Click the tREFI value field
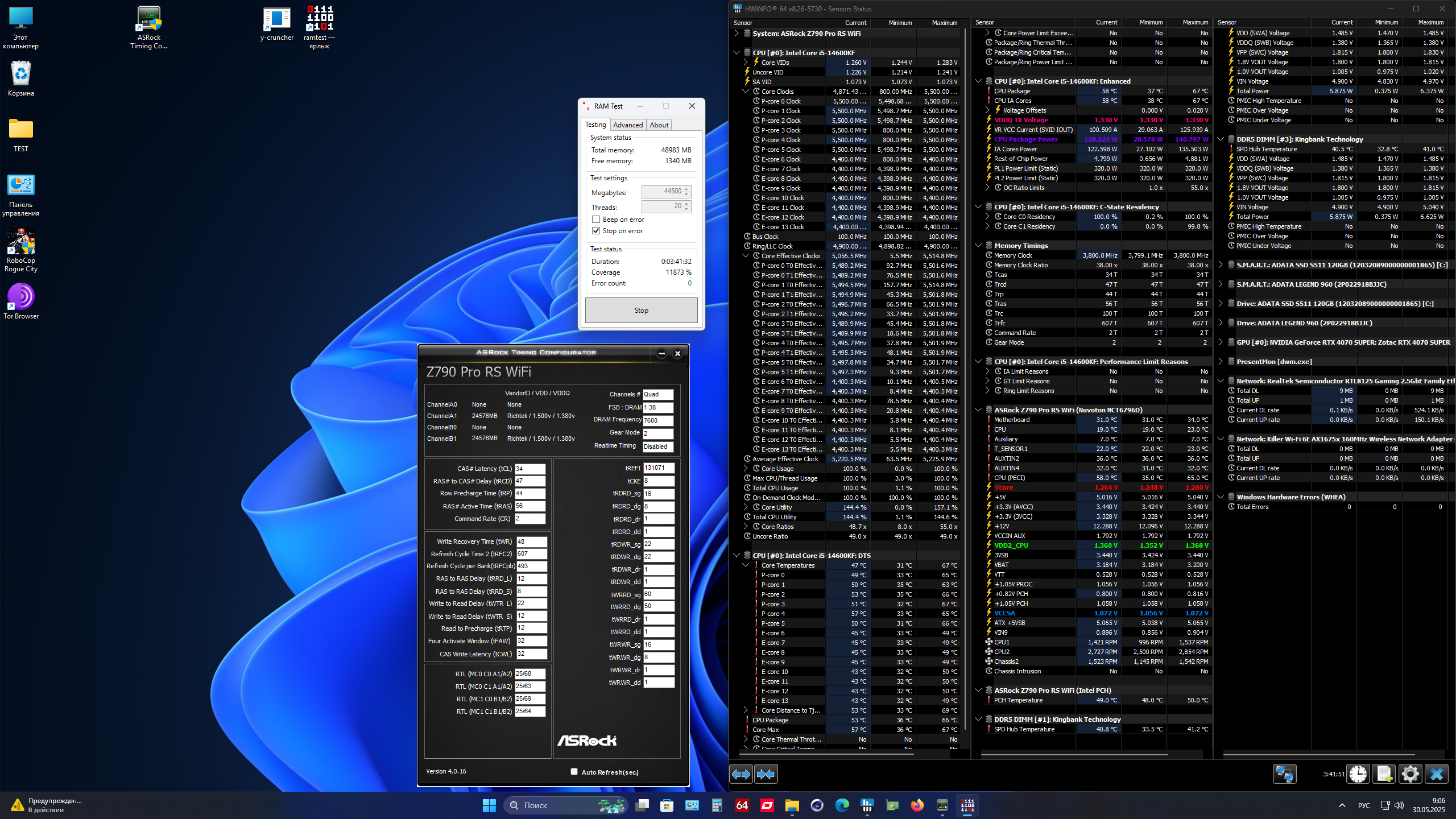 pyautogui.click(x=658, y=468)
